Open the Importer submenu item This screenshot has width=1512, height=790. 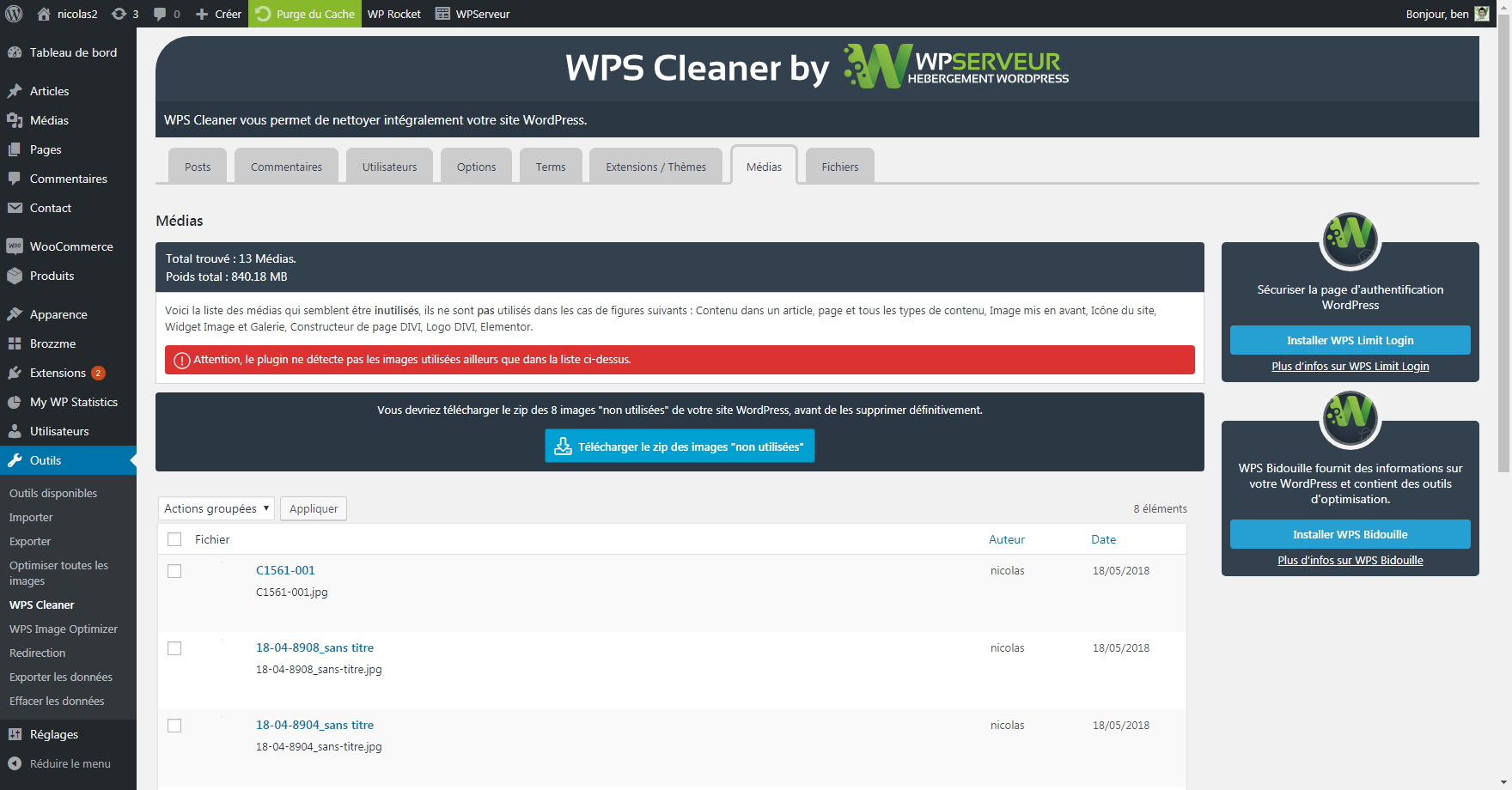click(31, 517)
